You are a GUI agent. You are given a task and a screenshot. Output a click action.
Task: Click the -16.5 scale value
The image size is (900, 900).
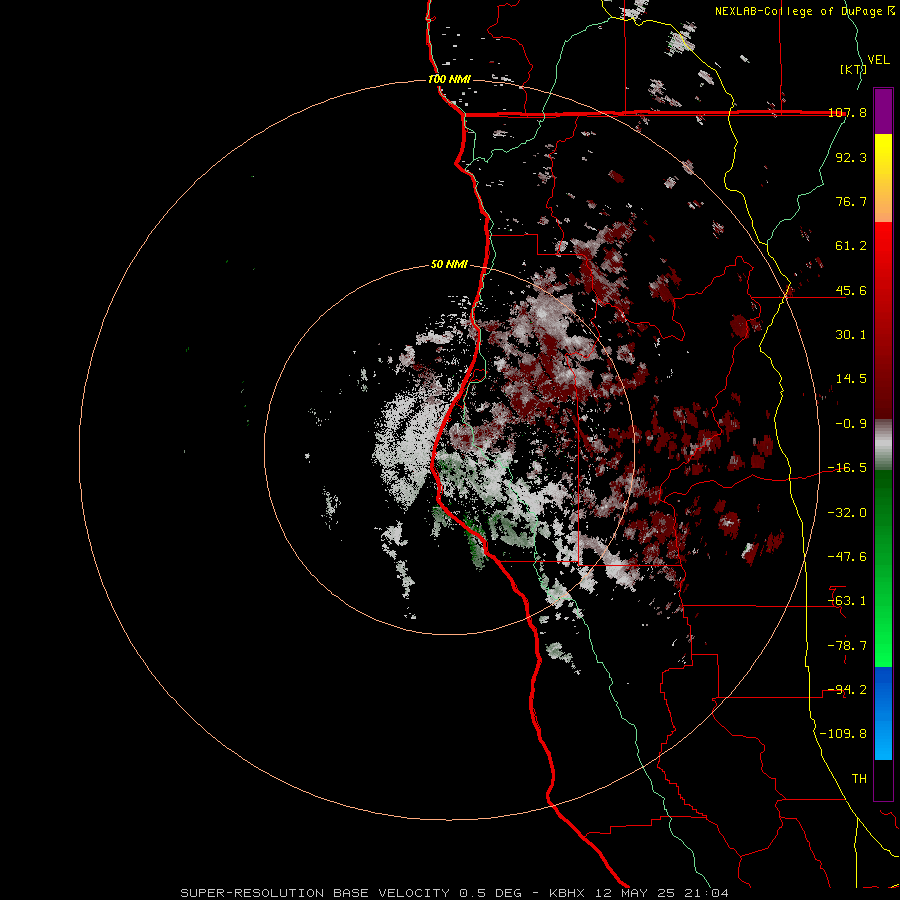tap(847, 468)
